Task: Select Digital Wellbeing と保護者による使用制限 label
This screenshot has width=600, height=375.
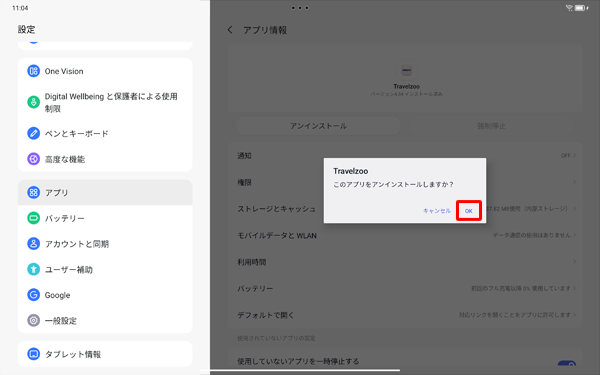Action: (x=111, y=103)
